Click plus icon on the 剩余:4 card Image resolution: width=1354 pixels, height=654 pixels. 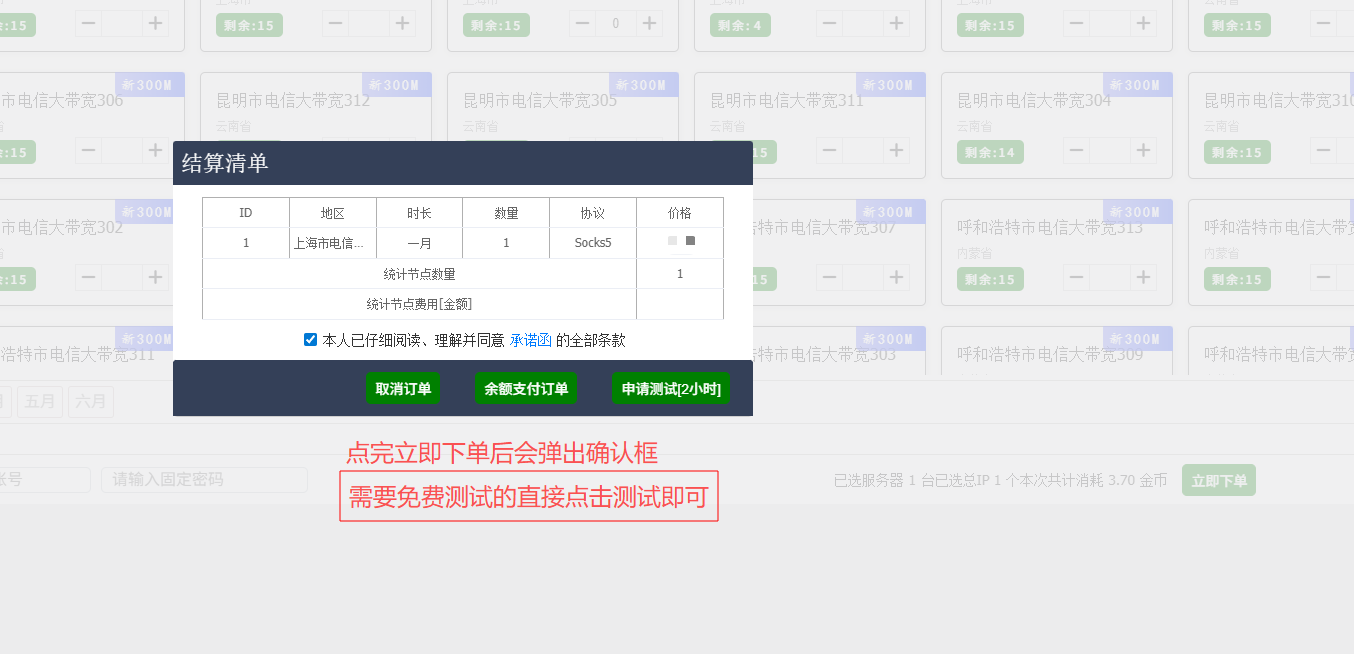896,23
